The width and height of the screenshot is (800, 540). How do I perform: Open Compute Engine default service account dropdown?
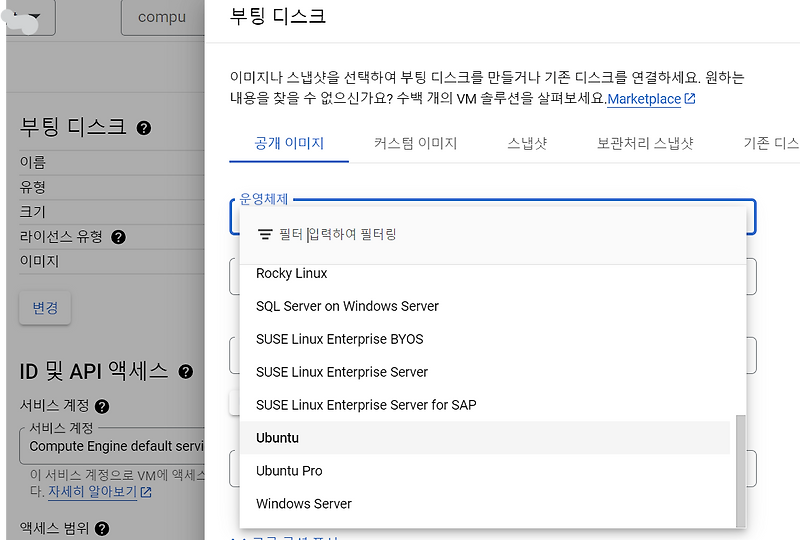pyautogui.click(x=112, y=446)
